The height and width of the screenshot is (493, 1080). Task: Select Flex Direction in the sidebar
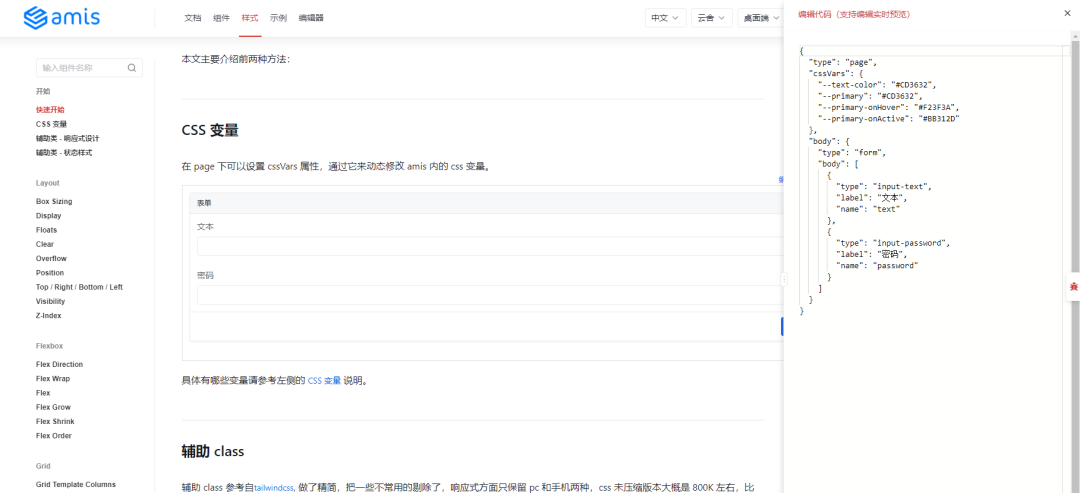click(59, 364)
